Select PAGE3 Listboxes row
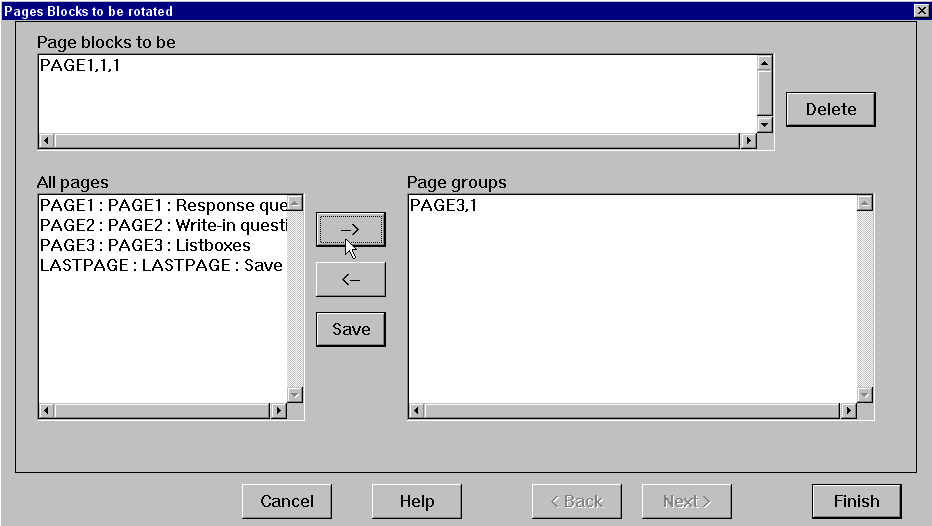The image size is (932, 526). pos(163,245)
